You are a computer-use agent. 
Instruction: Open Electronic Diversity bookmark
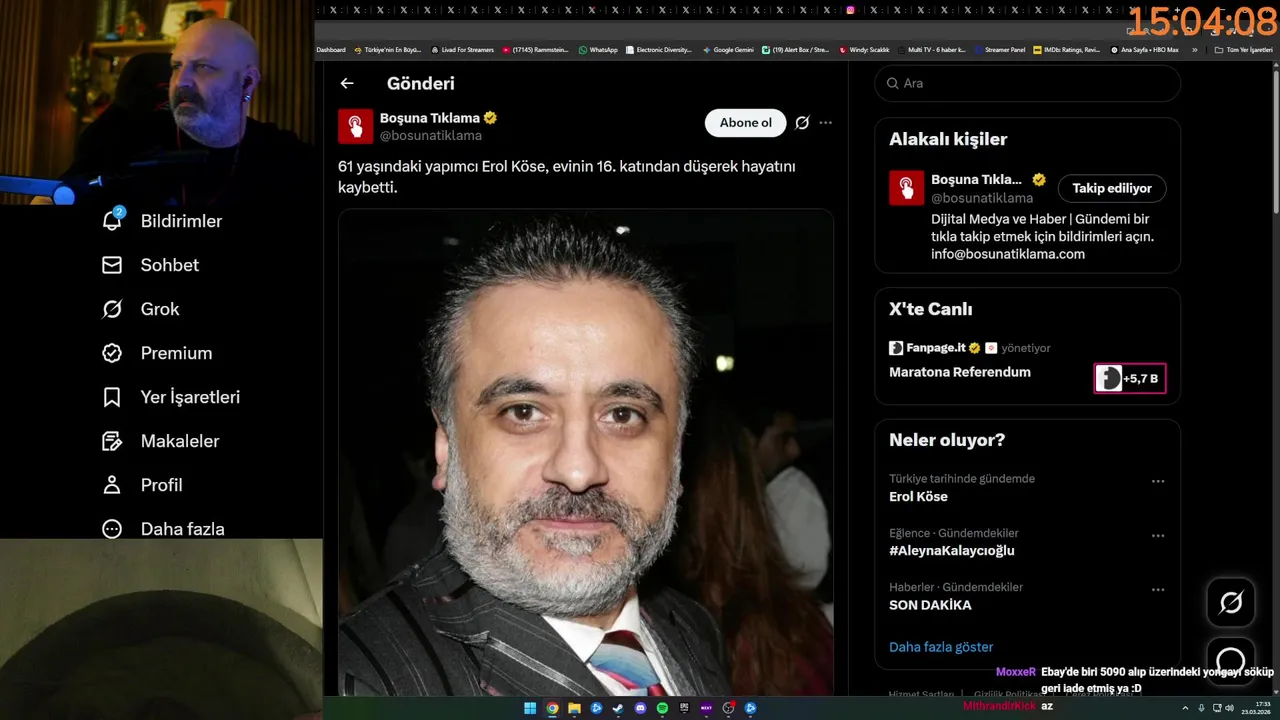pos(658,49)
